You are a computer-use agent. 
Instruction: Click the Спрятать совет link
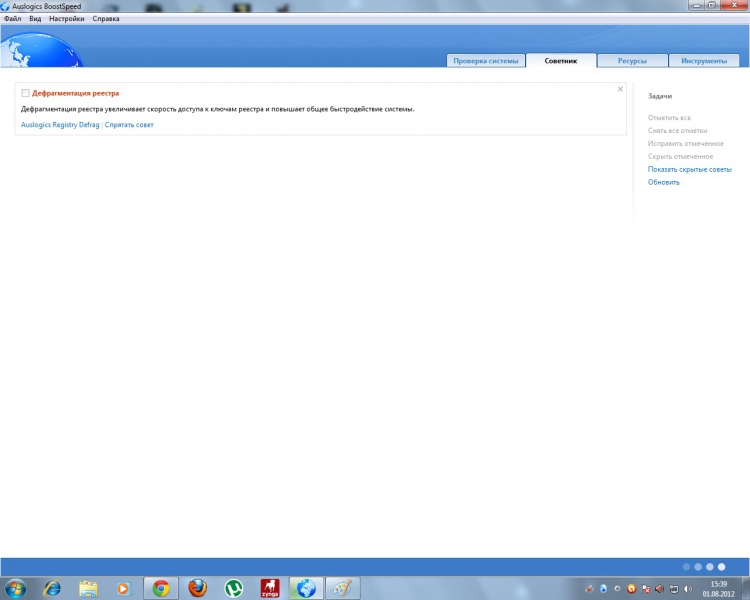click(x=129, y=125)
